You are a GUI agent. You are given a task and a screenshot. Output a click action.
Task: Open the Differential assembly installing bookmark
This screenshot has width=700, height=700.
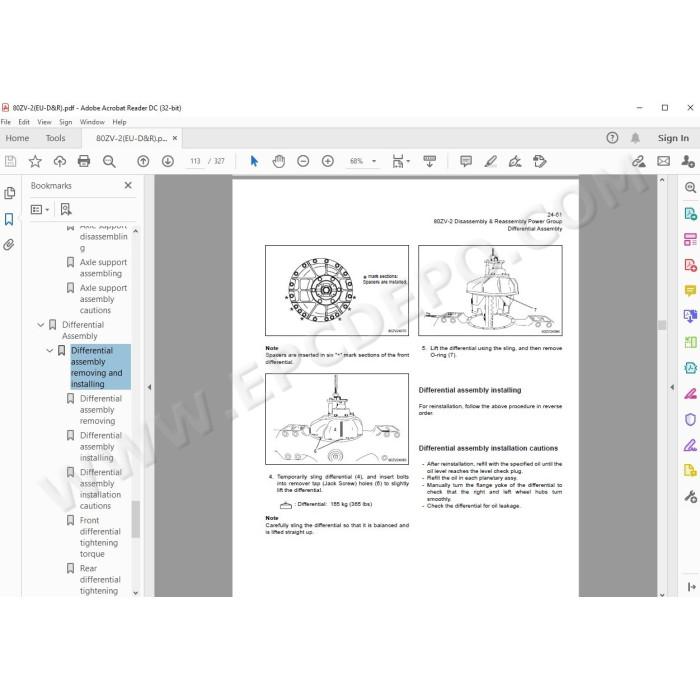point(100,446)
